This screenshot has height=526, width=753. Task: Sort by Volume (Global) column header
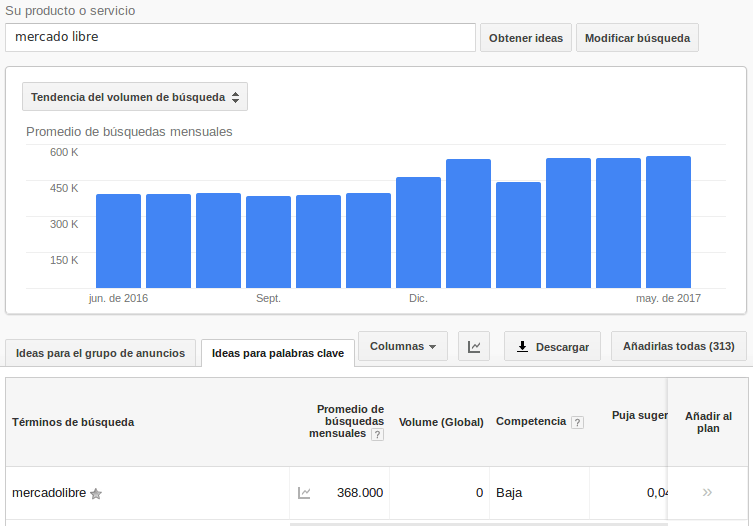coord(441,422)
